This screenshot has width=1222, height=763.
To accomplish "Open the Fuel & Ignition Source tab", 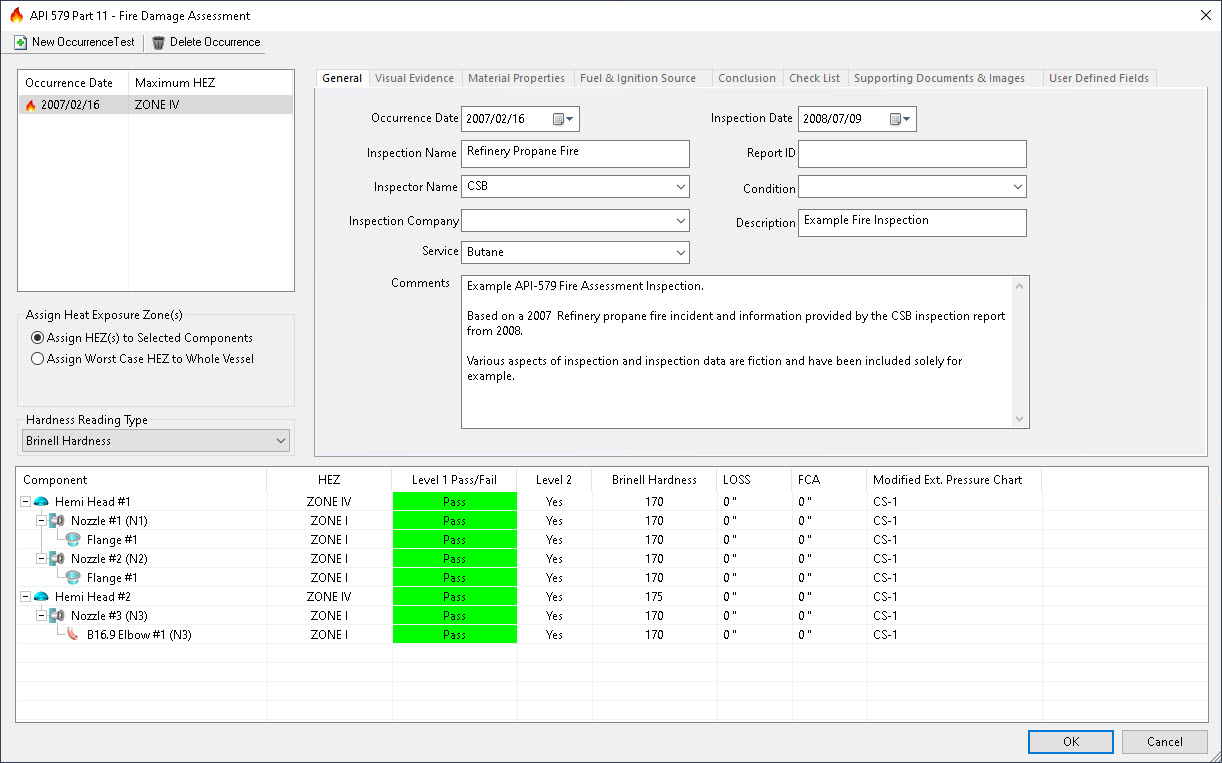I will pos(638,78).
